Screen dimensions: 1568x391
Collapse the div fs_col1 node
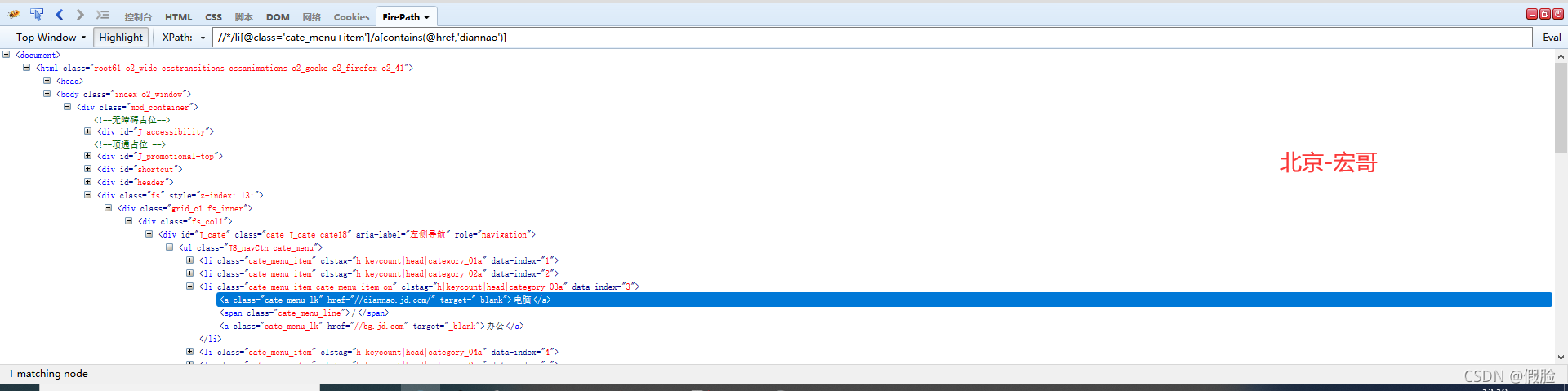(x=129, y=221)
